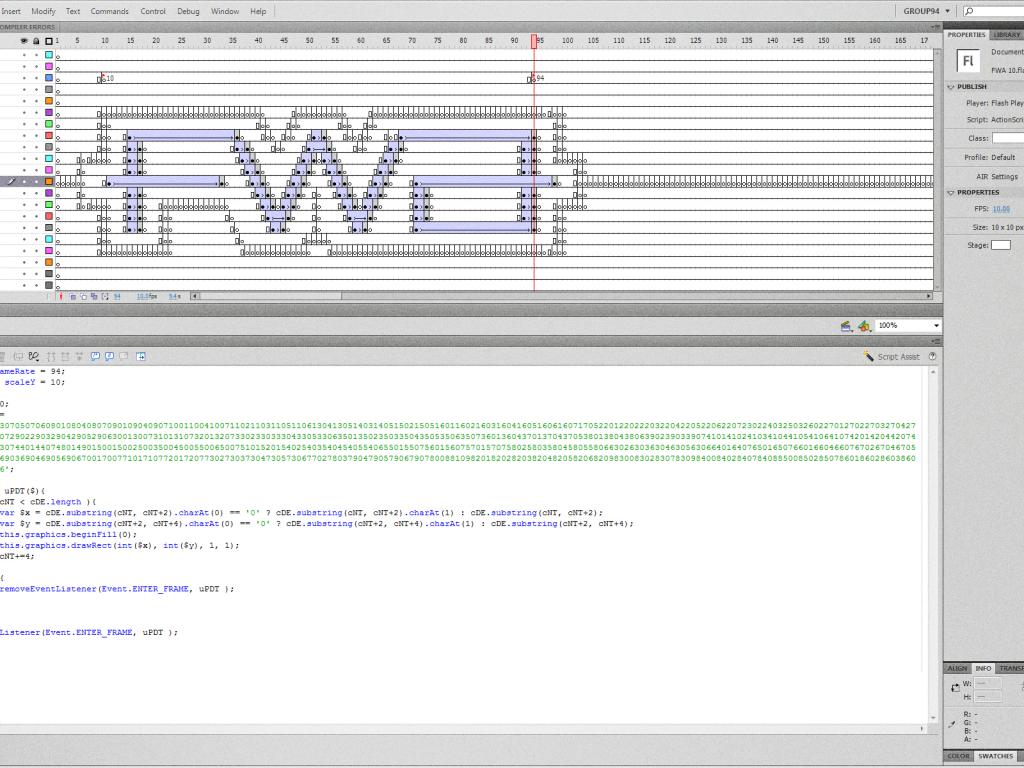This screenshot has height=768, width=1024.
Task: Click inside the Class input field
Action: pyautogui.click(x=1007, y=138)
